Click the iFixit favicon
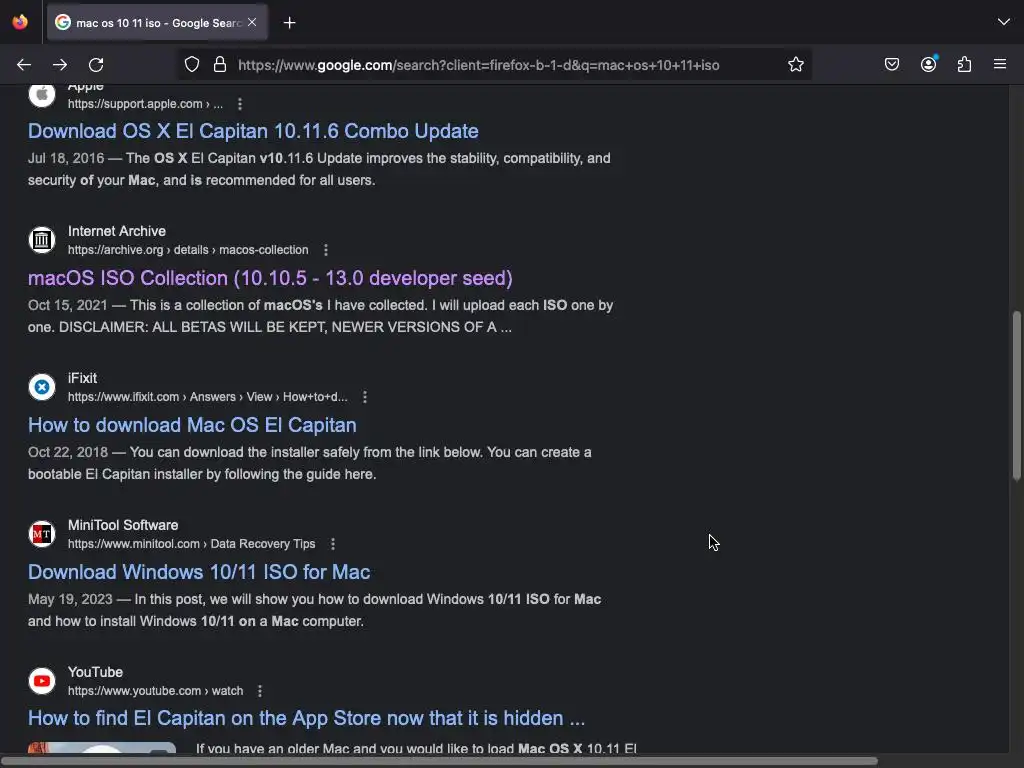Screen dimensions: 1024x768 click(42, 387)
